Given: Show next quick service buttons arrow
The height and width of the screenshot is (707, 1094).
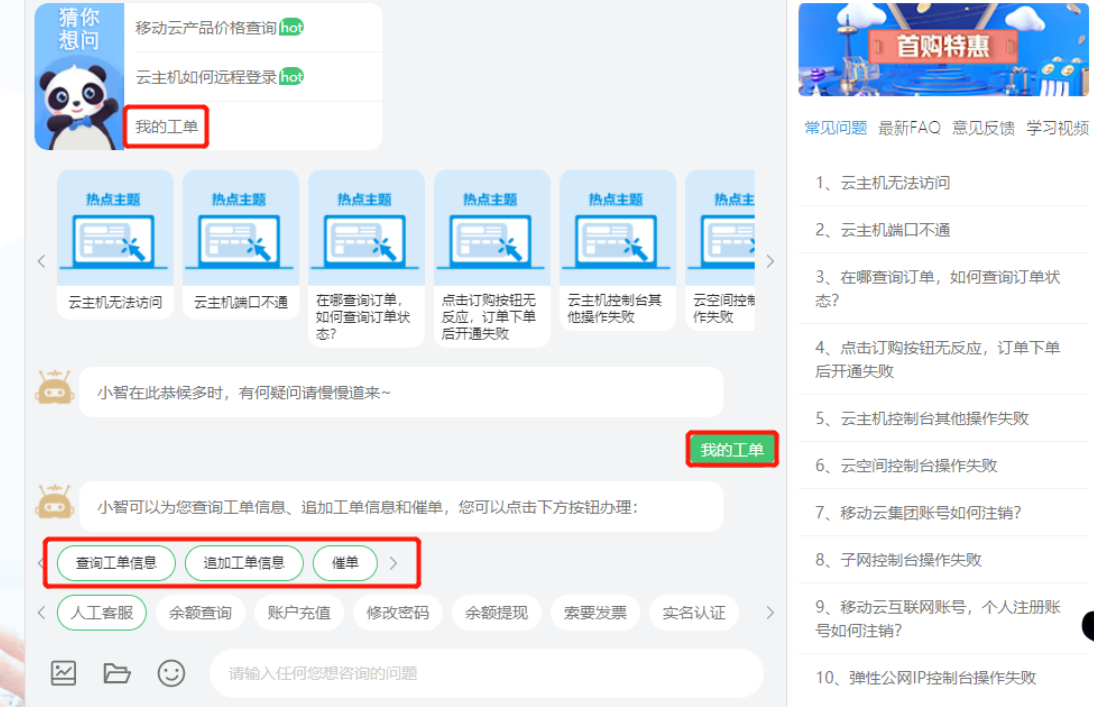Looking at the screenshot, I should tap(769, 612).
